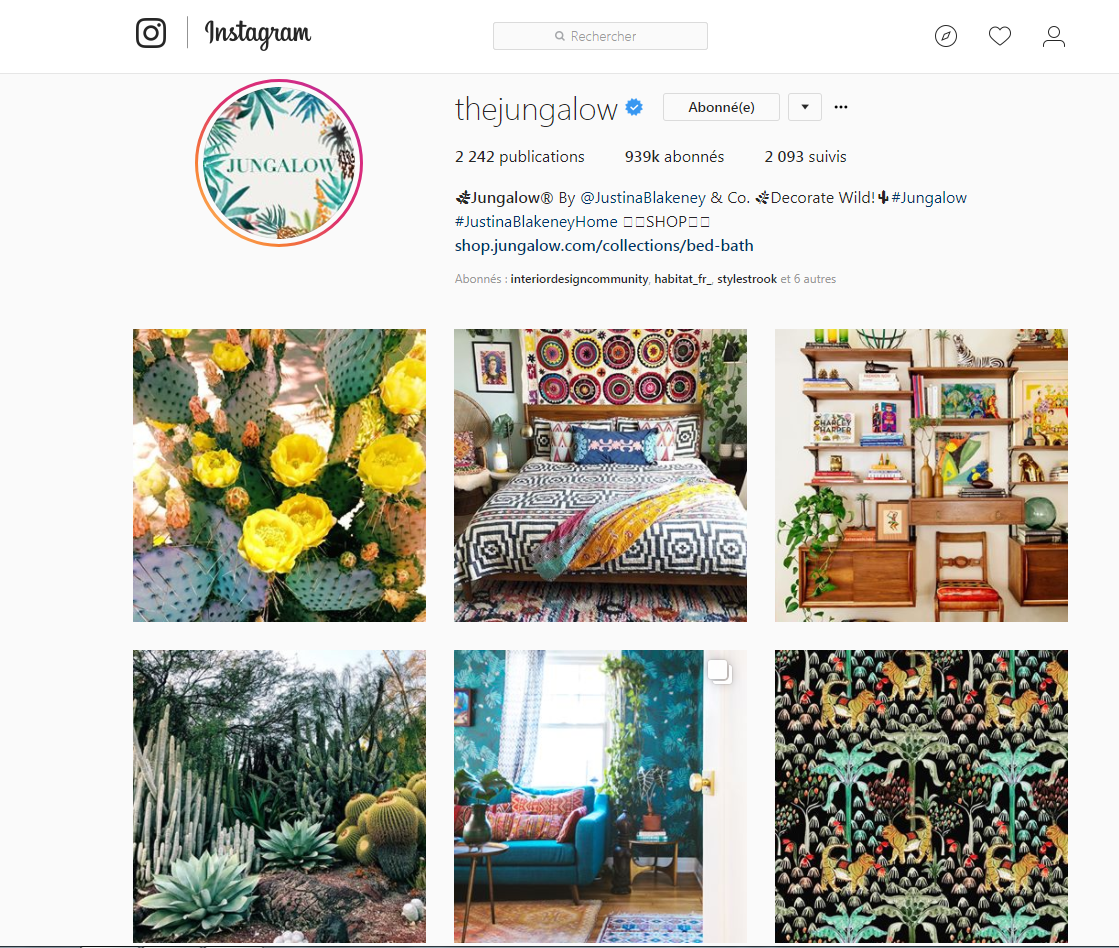The height and width of the screenshot is (948, 1119).
Task: Click the multi-photo carousel icon on sofa post
Action: tap(719, 671)
